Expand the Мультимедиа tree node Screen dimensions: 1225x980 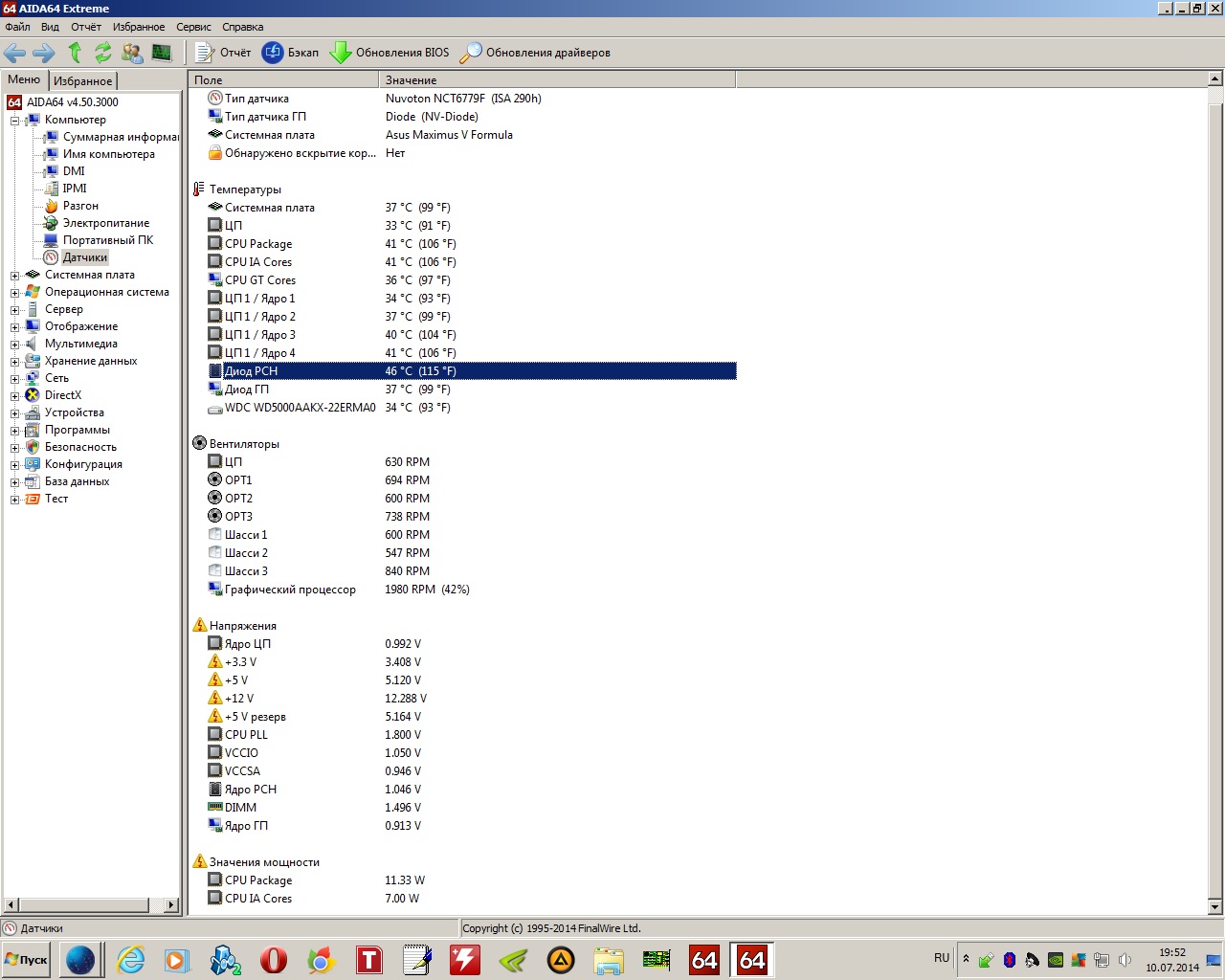pyautogui.click(x=14, y=345)
